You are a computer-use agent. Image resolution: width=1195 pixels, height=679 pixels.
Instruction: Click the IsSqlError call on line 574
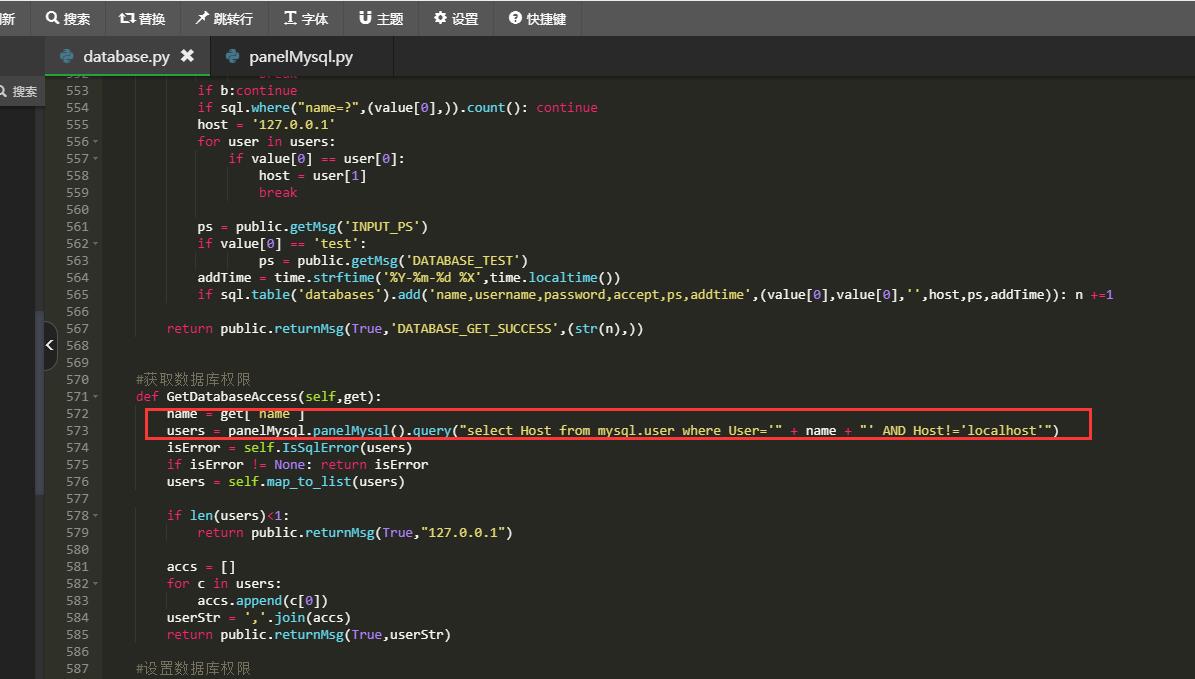click(320, 447)
